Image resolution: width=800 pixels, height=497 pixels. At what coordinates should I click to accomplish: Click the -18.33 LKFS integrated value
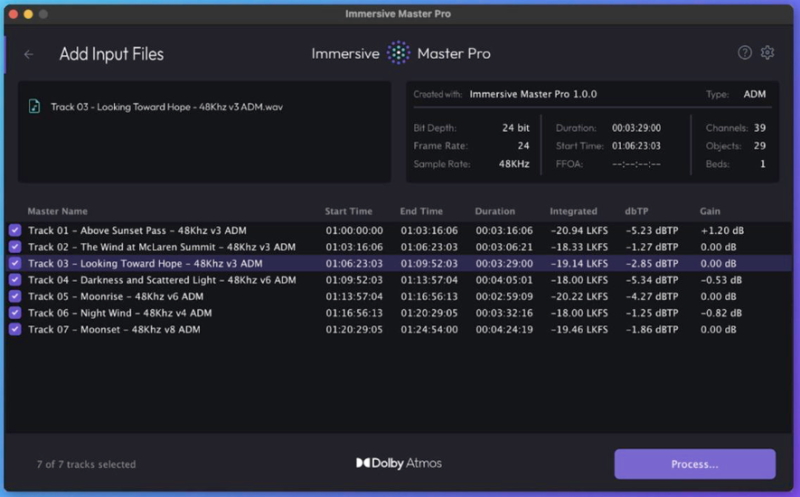tap(579, 247)
